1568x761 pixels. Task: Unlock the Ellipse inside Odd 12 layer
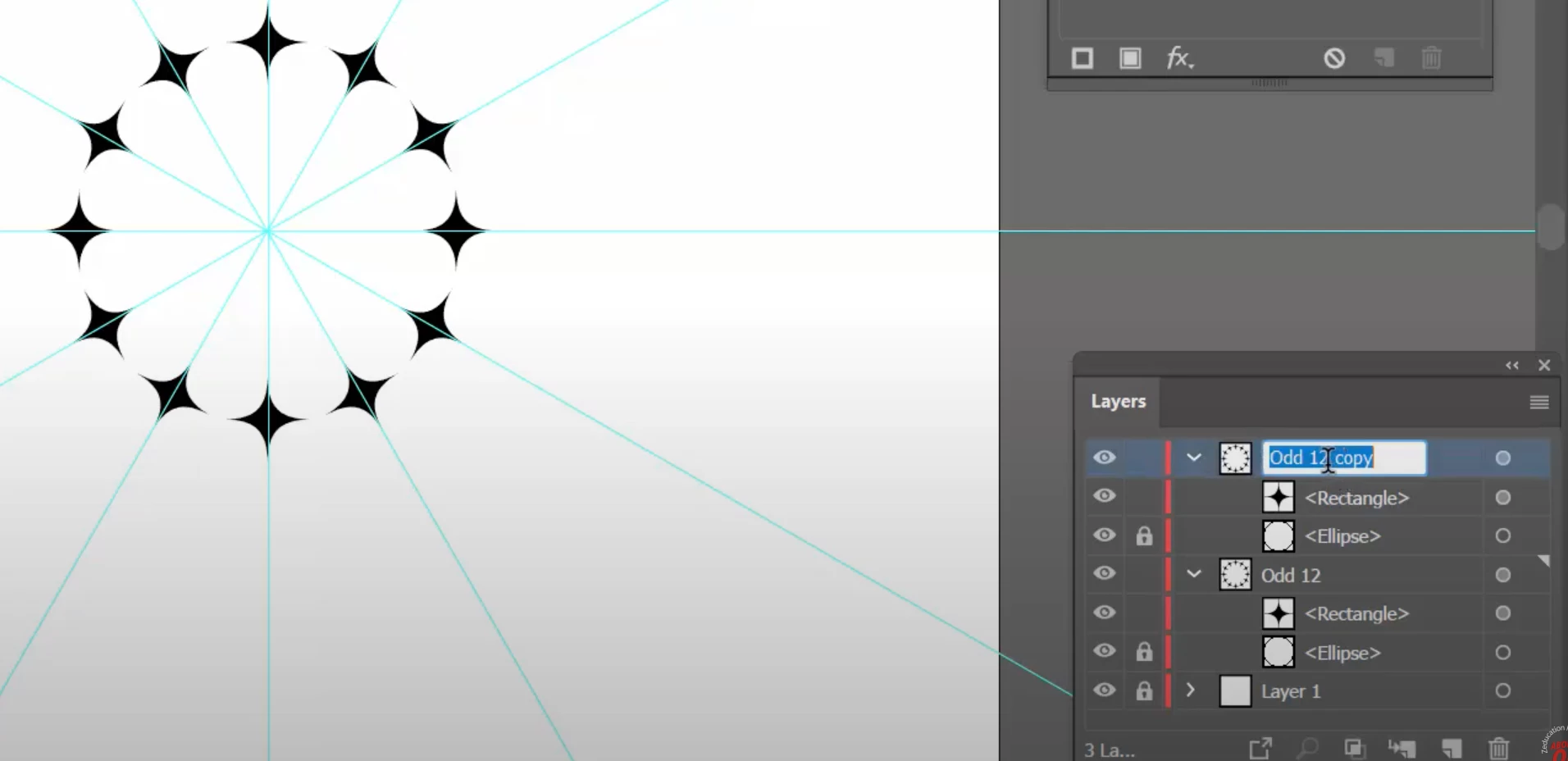[1144, 651]
